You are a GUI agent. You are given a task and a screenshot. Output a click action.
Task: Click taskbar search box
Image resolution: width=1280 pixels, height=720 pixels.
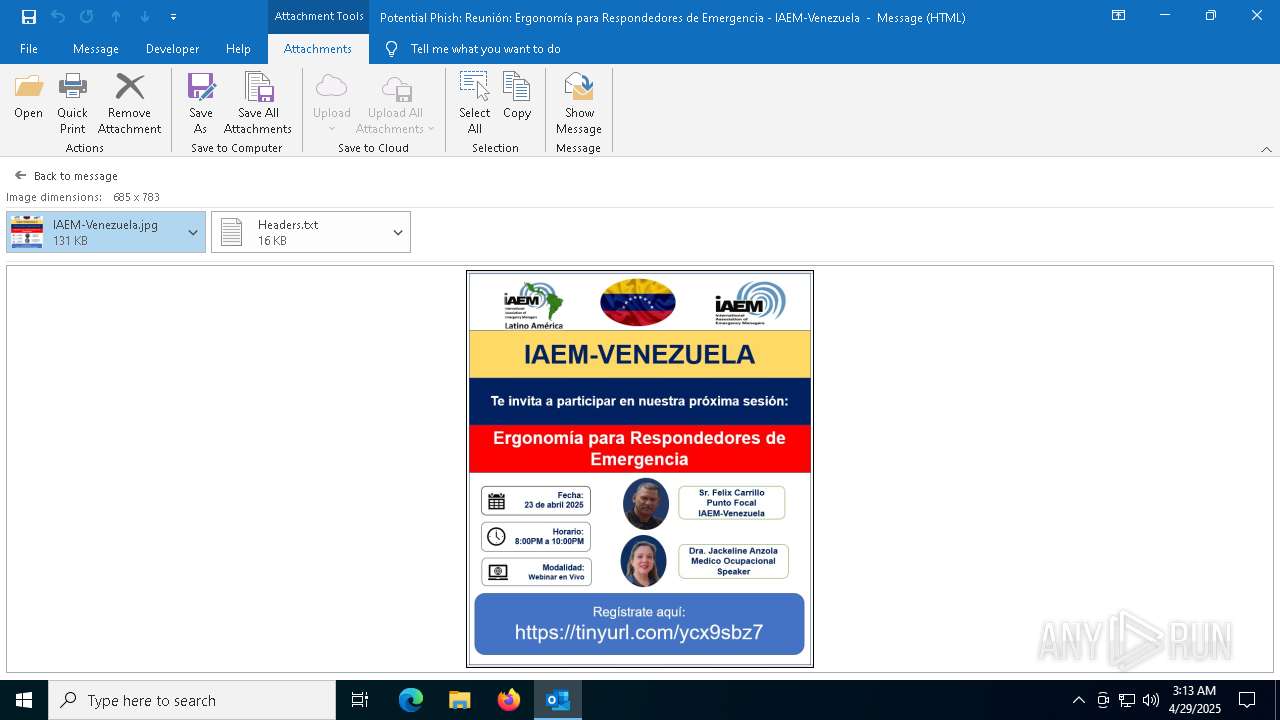[192, 700]
